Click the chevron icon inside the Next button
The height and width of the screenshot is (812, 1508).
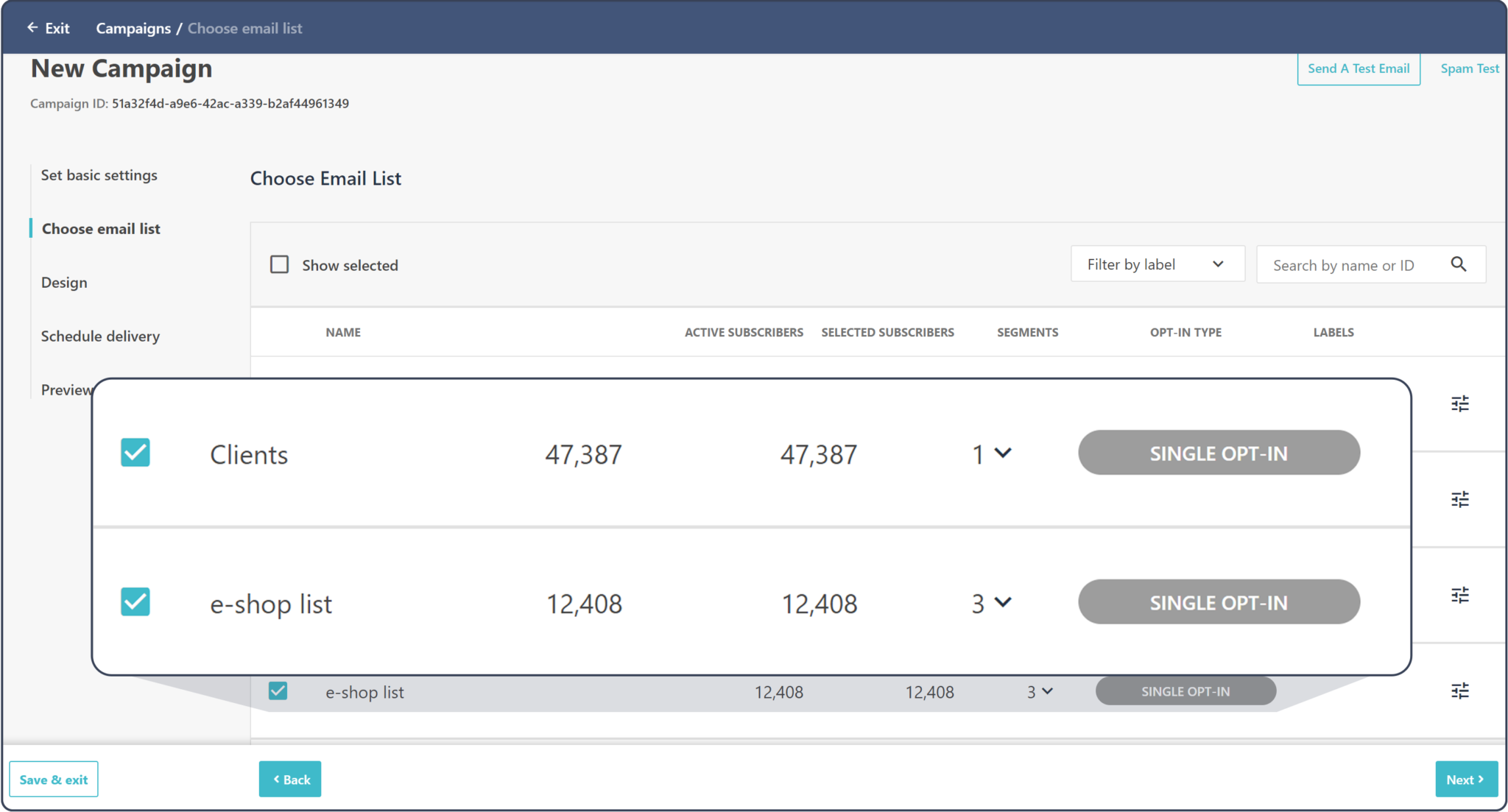(1481, 779)
